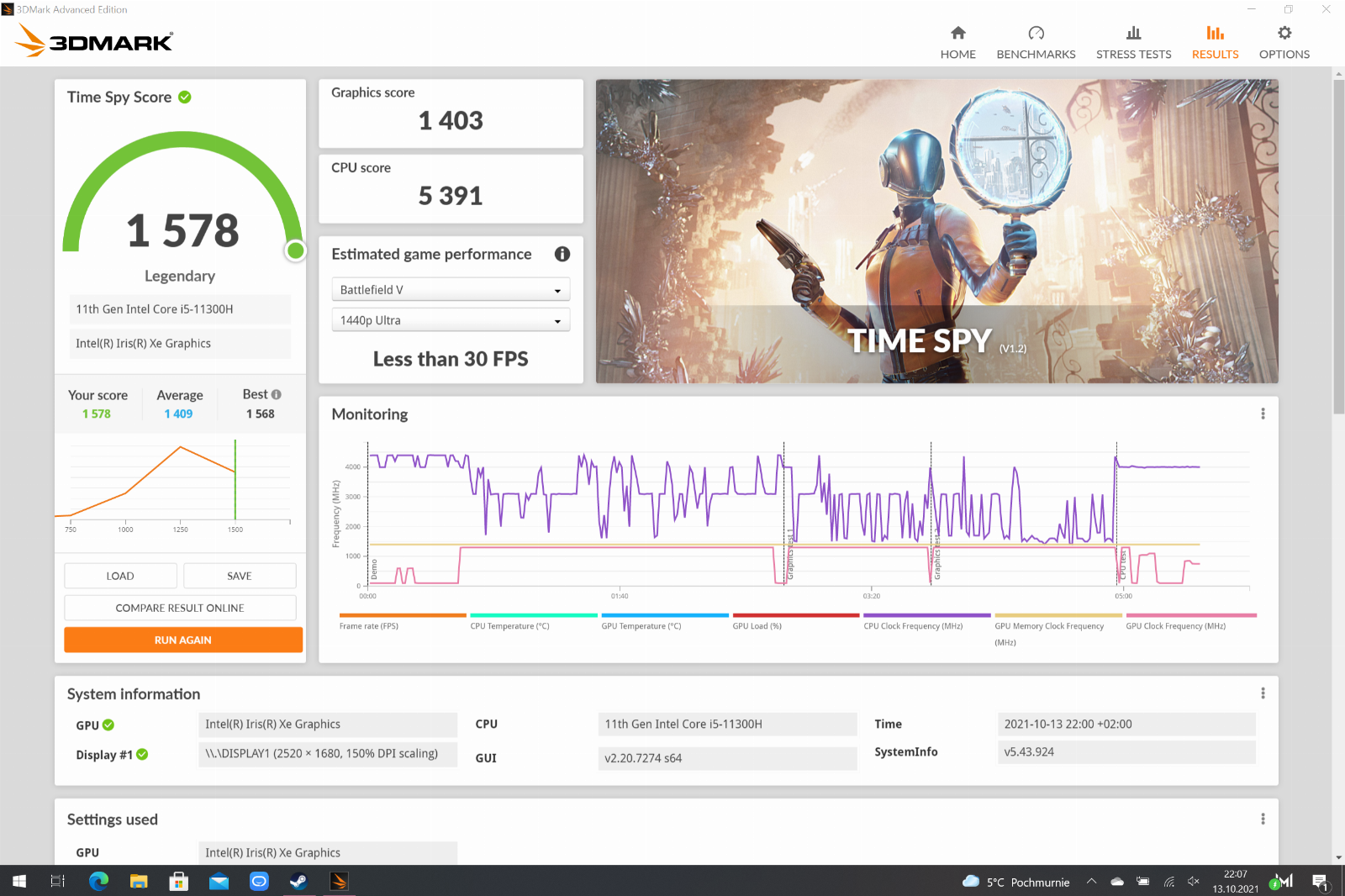Click the Your score value
The width and height of the screenshot is (1345, 896).
point(97,414)
